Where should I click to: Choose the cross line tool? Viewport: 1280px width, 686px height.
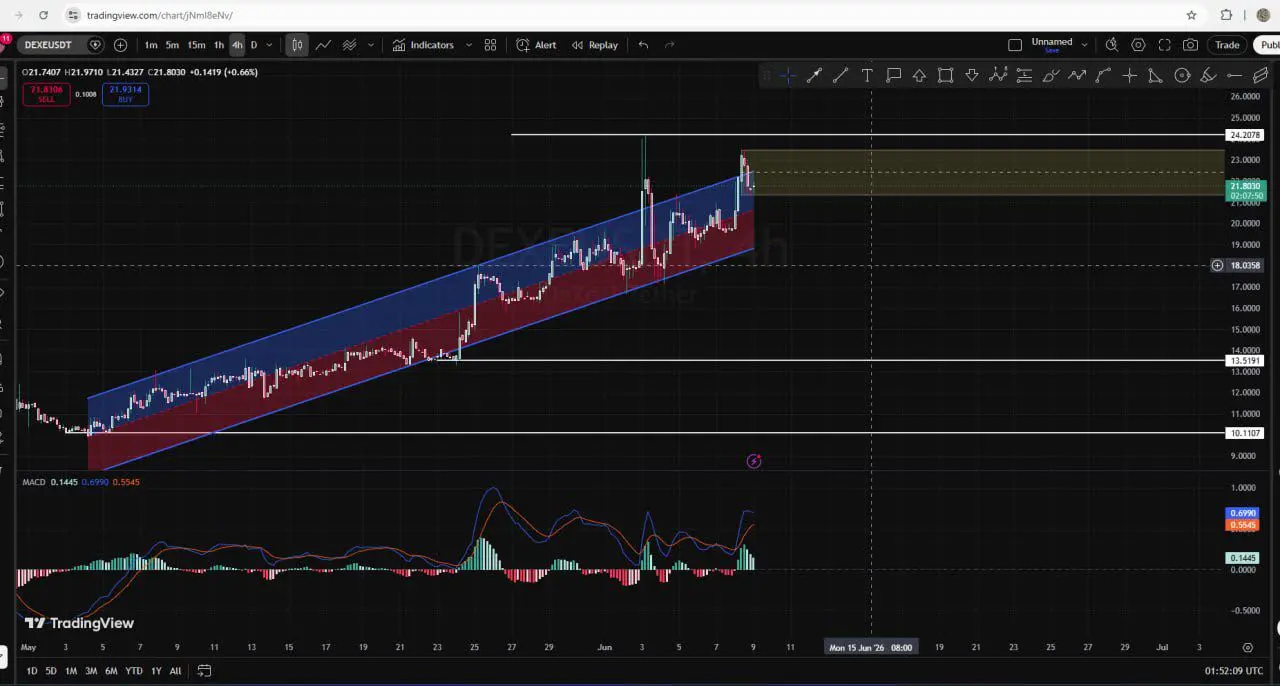pos(1129,75)
